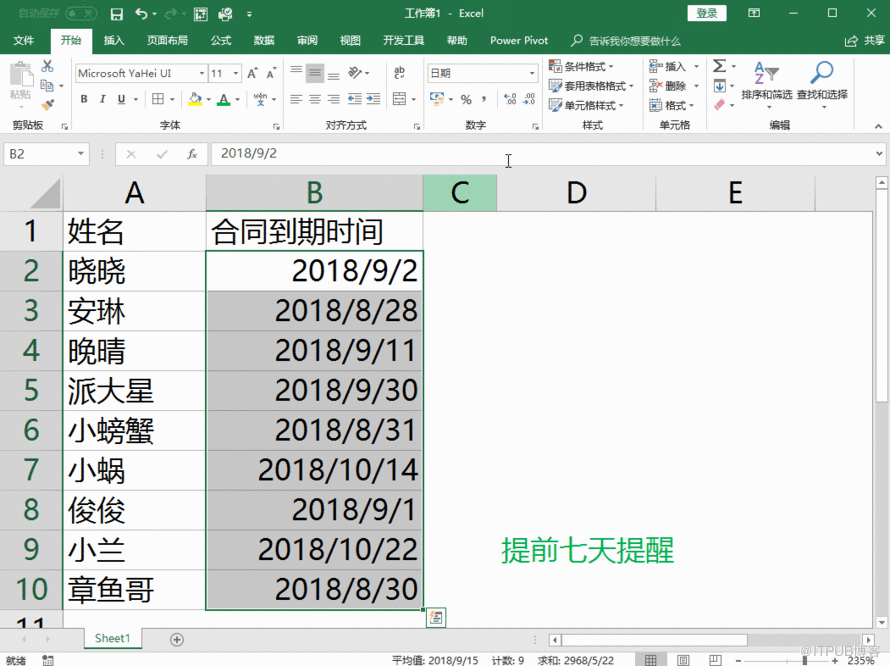Select the Sheet1 tab
Viewport: 890px width, 666px height.
pyautogui.click(x=112, y=637)
